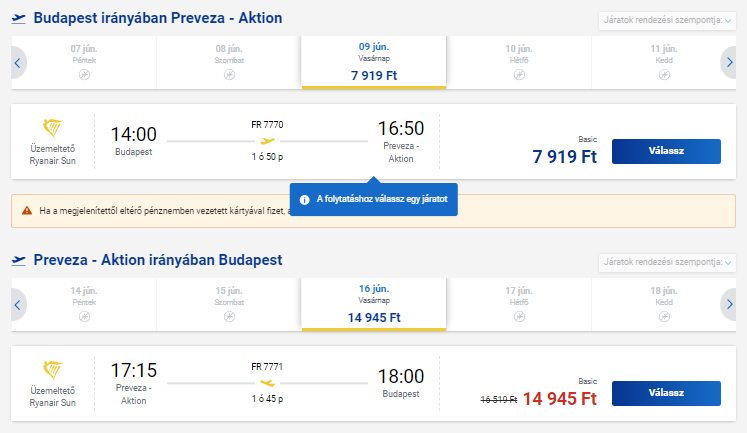The height and width of the screenshot is (433, 747).
Task: Click the warning triangle icon in notice
Action: 27,211
